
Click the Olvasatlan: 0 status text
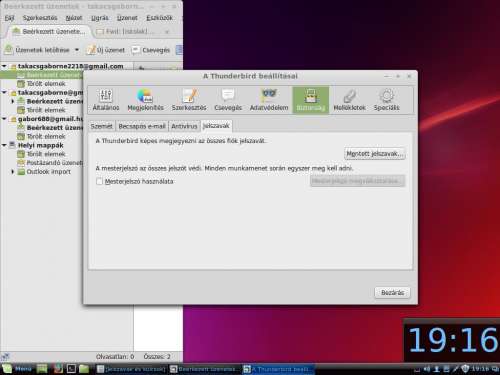(115, 357)
